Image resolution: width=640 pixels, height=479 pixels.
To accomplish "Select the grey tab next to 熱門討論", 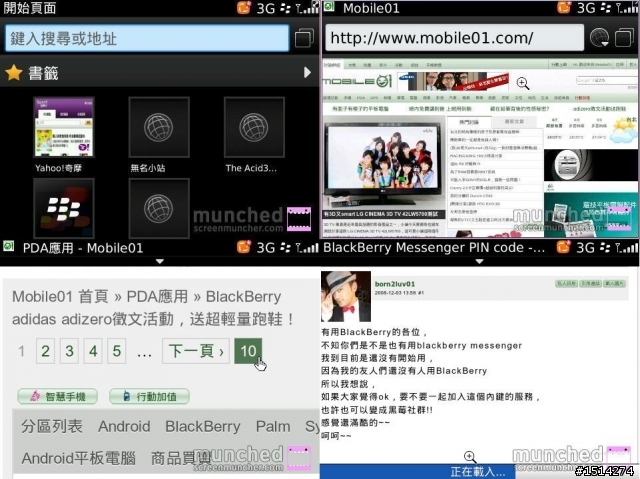I will (514, 122).
